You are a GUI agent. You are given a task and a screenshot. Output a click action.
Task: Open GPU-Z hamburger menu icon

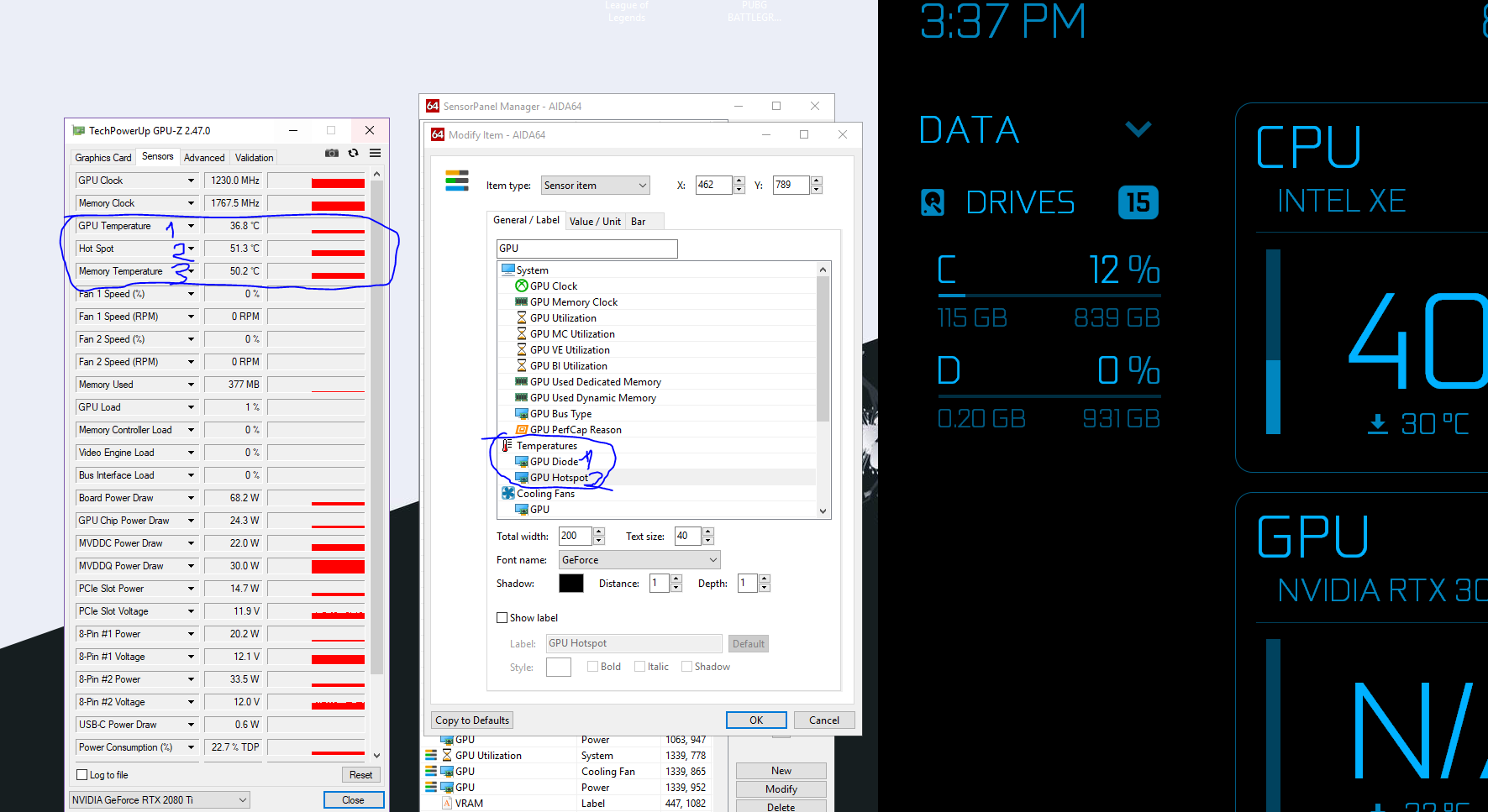[376, 154]
